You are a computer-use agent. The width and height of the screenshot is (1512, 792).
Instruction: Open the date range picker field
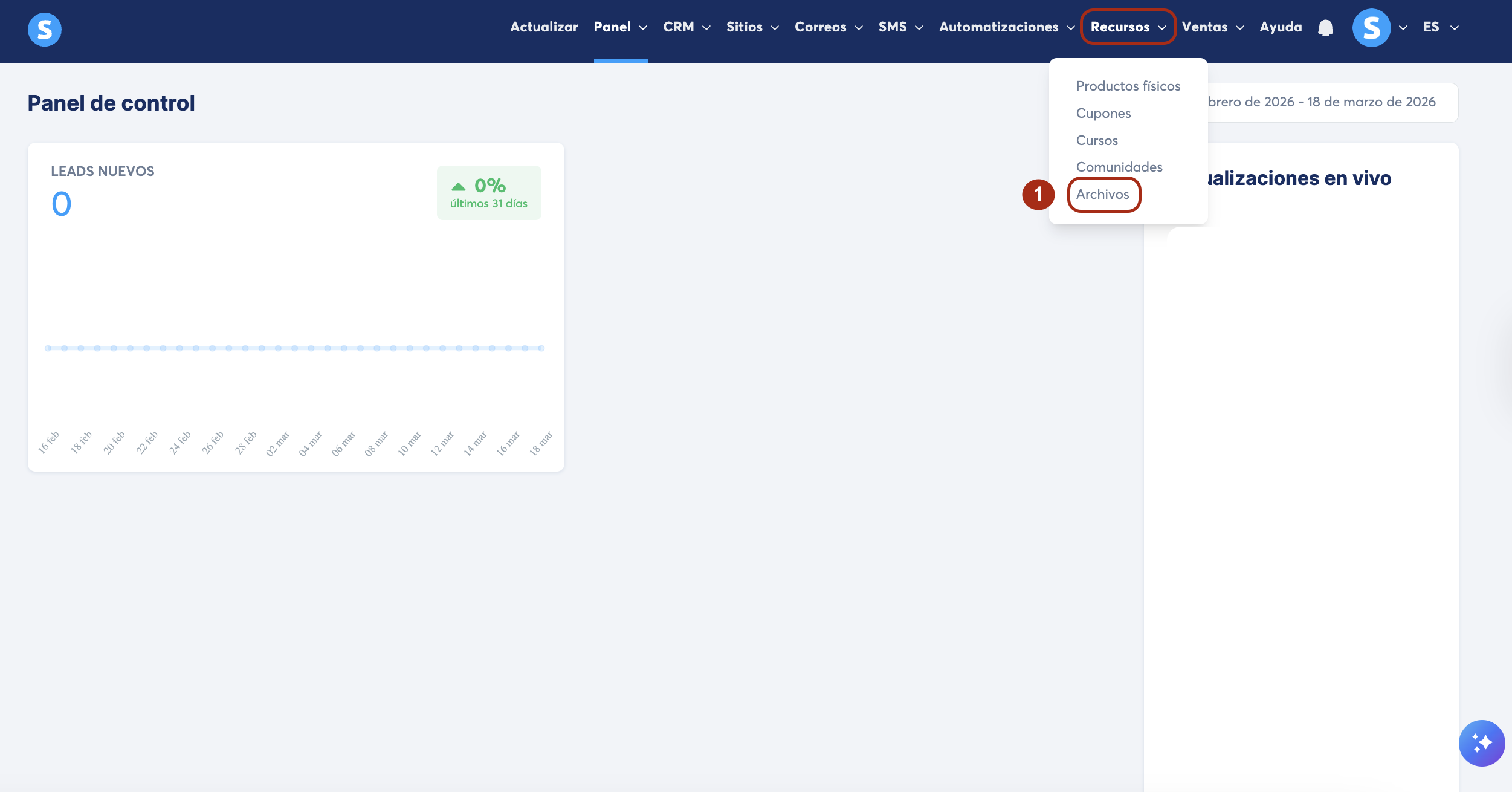1329,102
